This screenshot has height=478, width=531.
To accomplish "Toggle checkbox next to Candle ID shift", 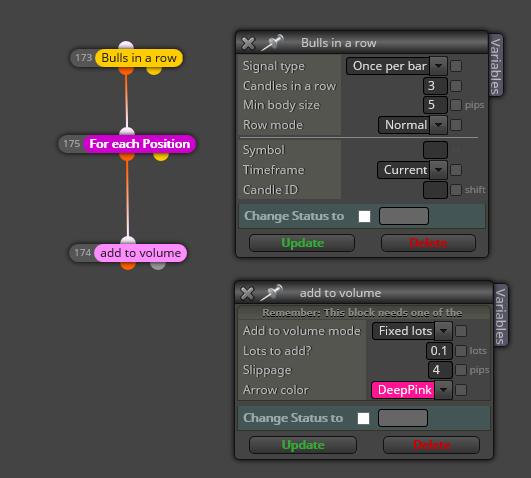I will [456, 190].
